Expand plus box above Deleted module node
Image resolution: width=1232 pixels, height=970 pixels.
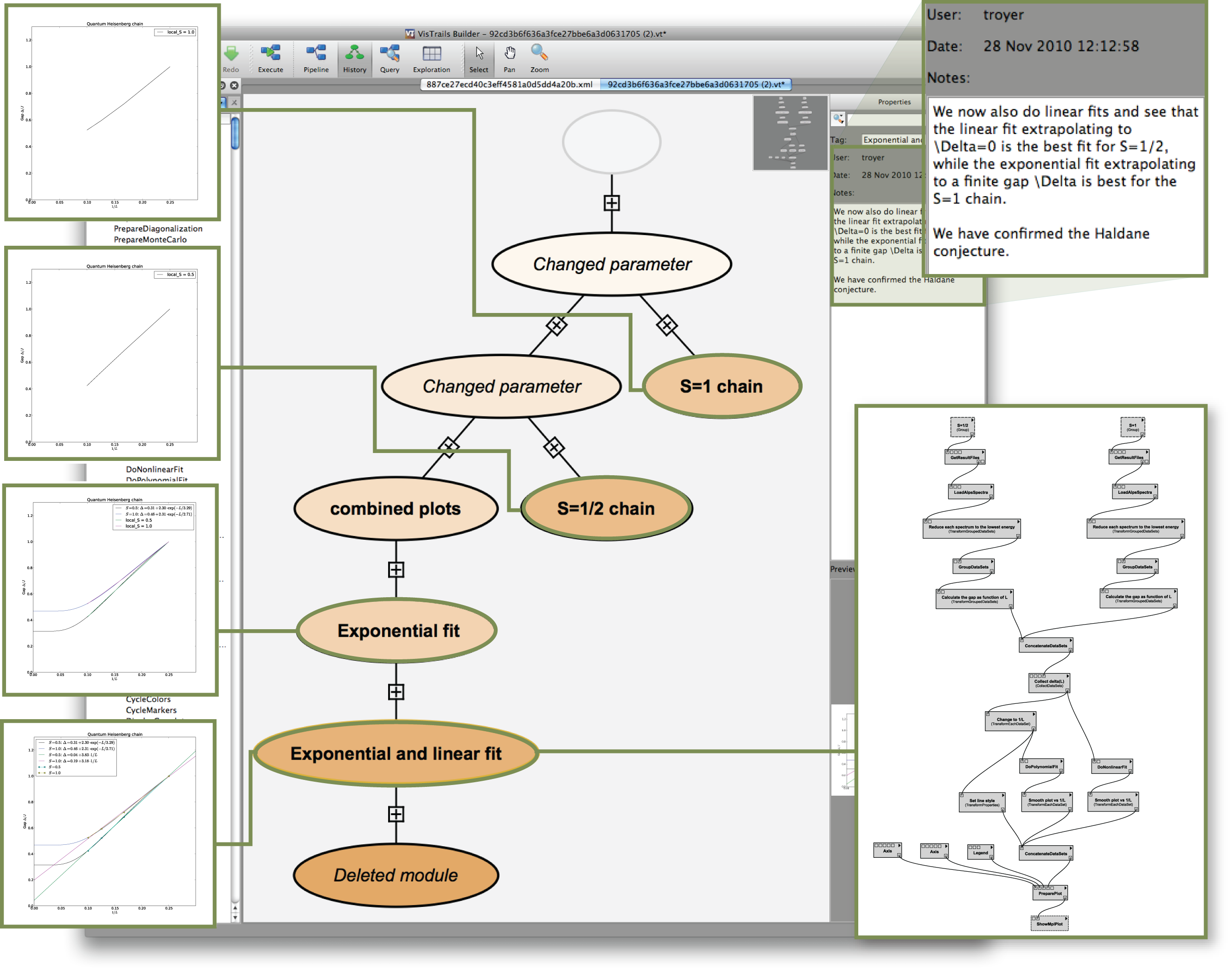click(x=396, y=814)
